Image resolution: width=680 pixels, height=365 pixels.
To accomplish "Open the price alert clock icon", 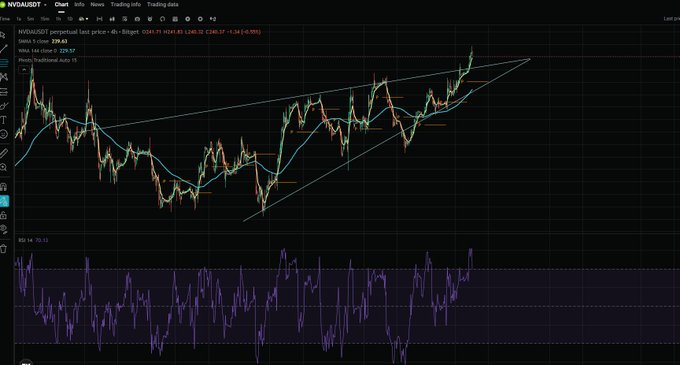I will 150,19.
